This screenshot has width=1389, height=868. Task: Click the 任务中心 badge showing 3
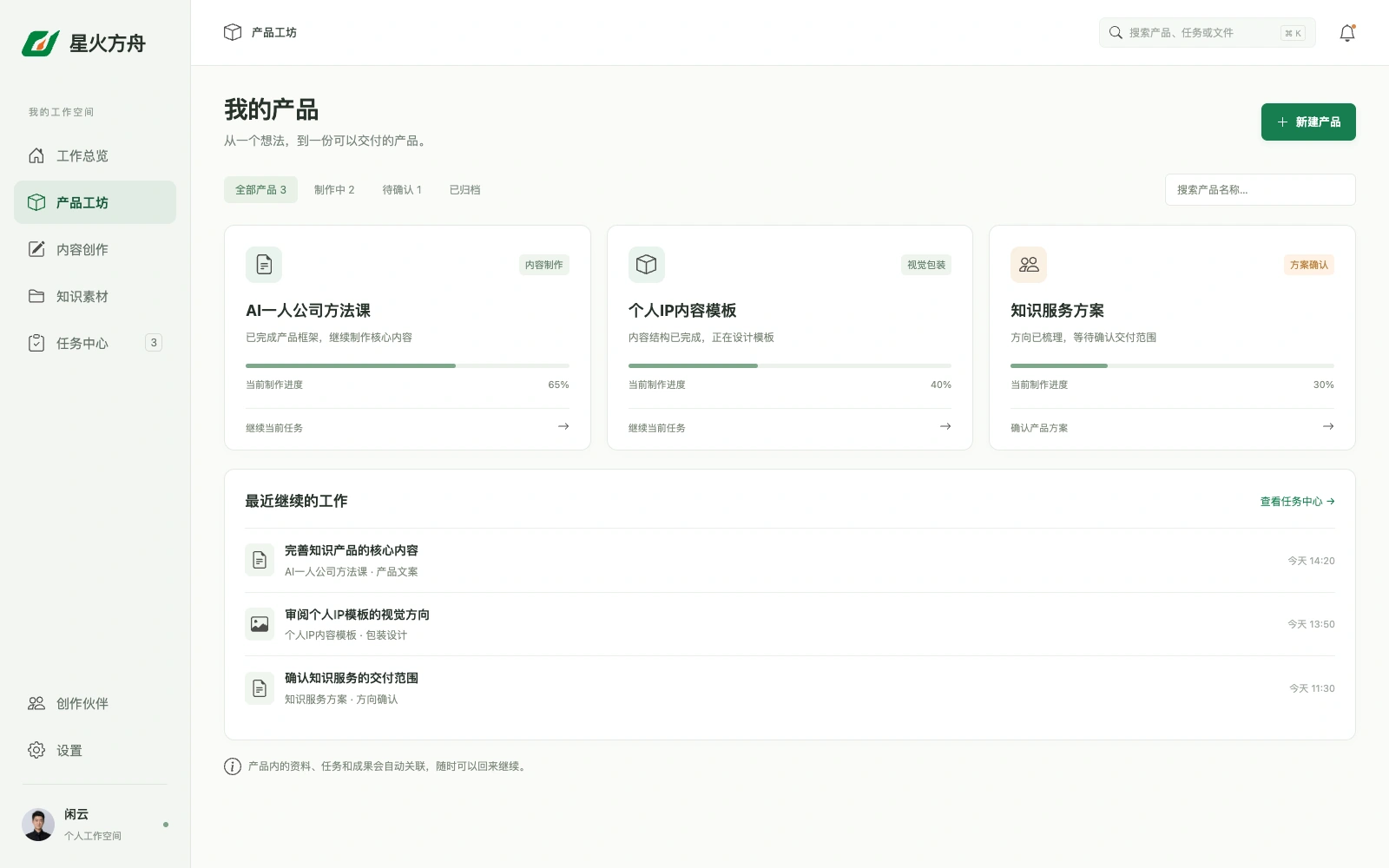(x=154, y=343)
